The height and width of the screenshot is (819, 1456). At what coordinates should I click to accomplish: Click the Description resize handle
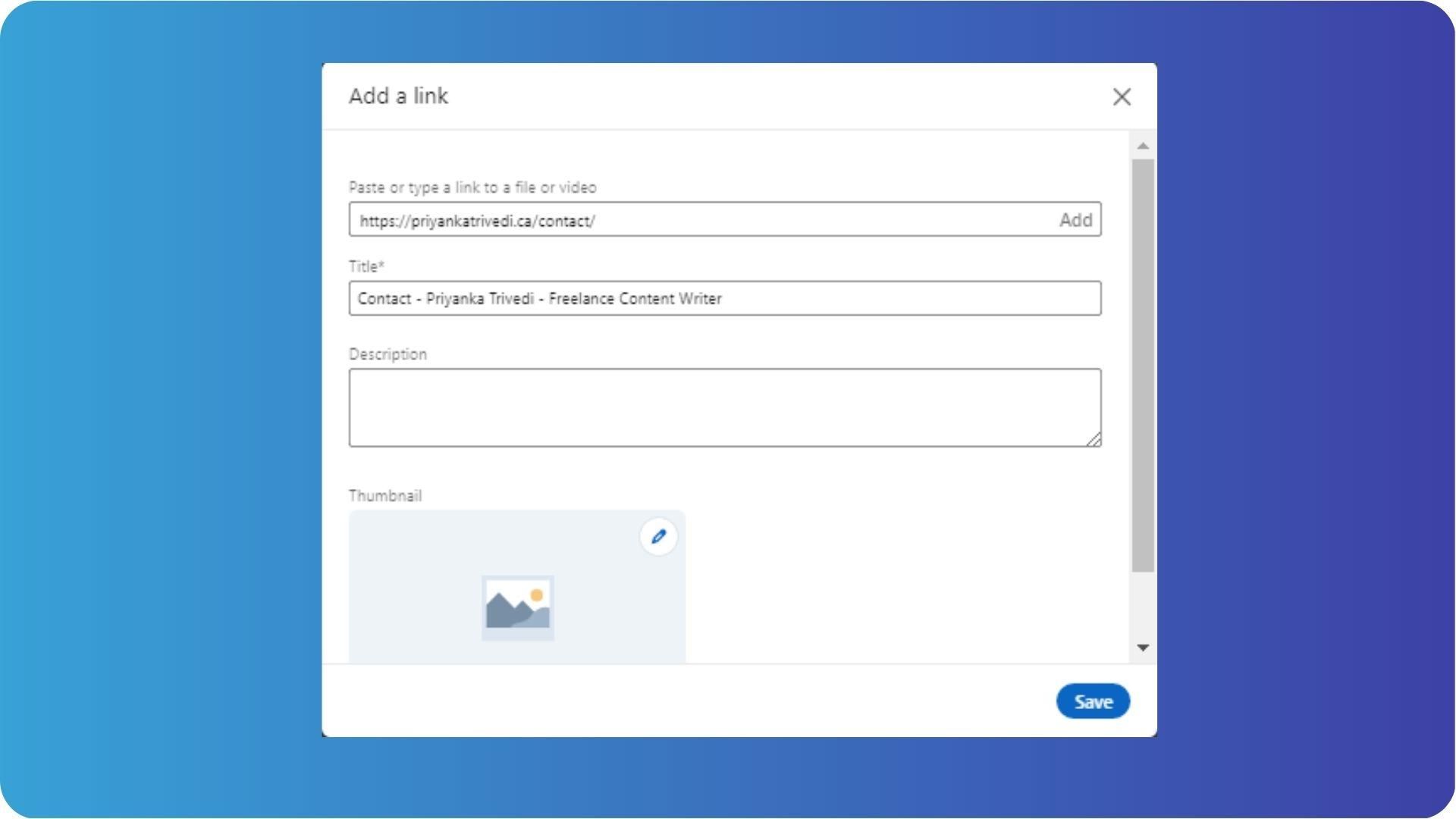(x=1094, y=439)
